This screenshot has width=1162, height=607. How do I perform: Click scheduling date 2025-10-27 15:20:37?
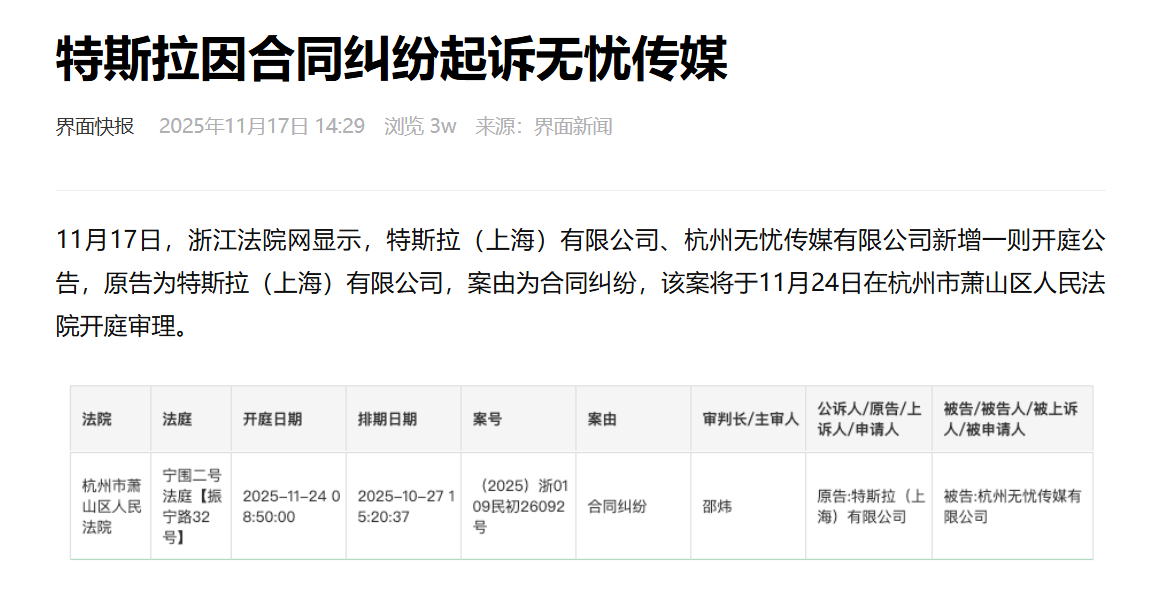pos(406,507)
